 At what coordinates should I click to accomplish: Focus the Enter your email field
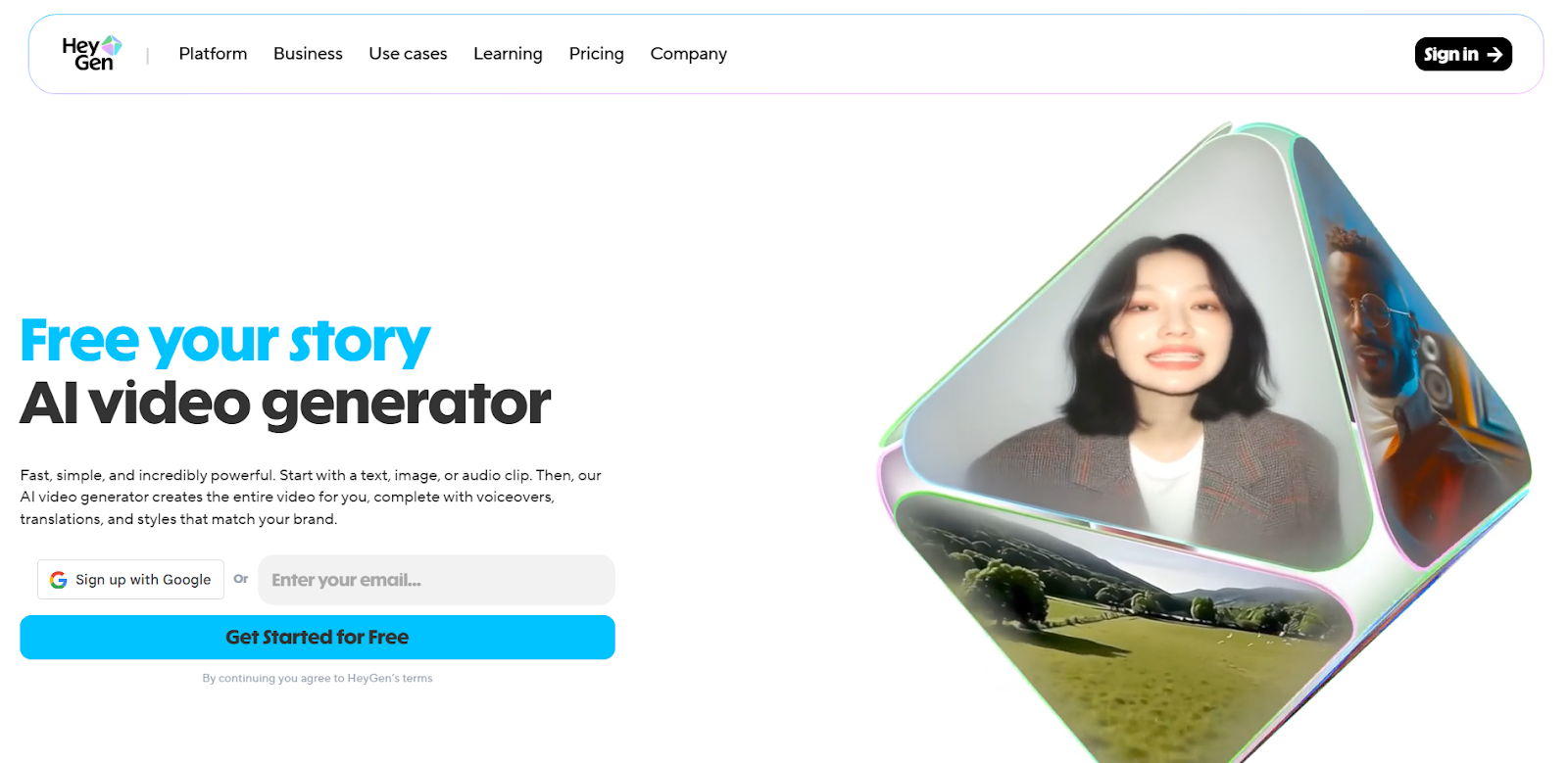coord(436,580)
